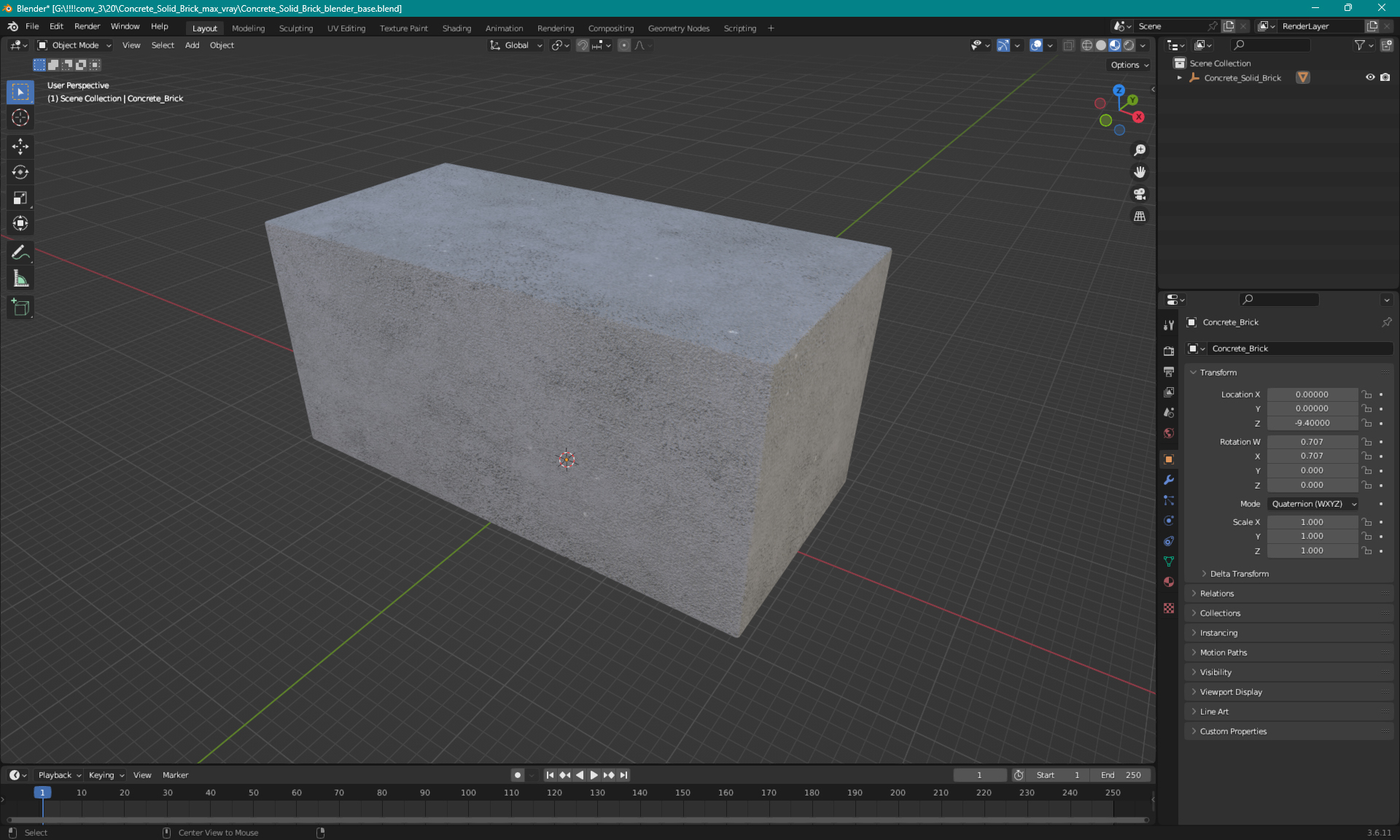Toggle snapping magnet button
1400x840 pixels.
tap(583, 45)
